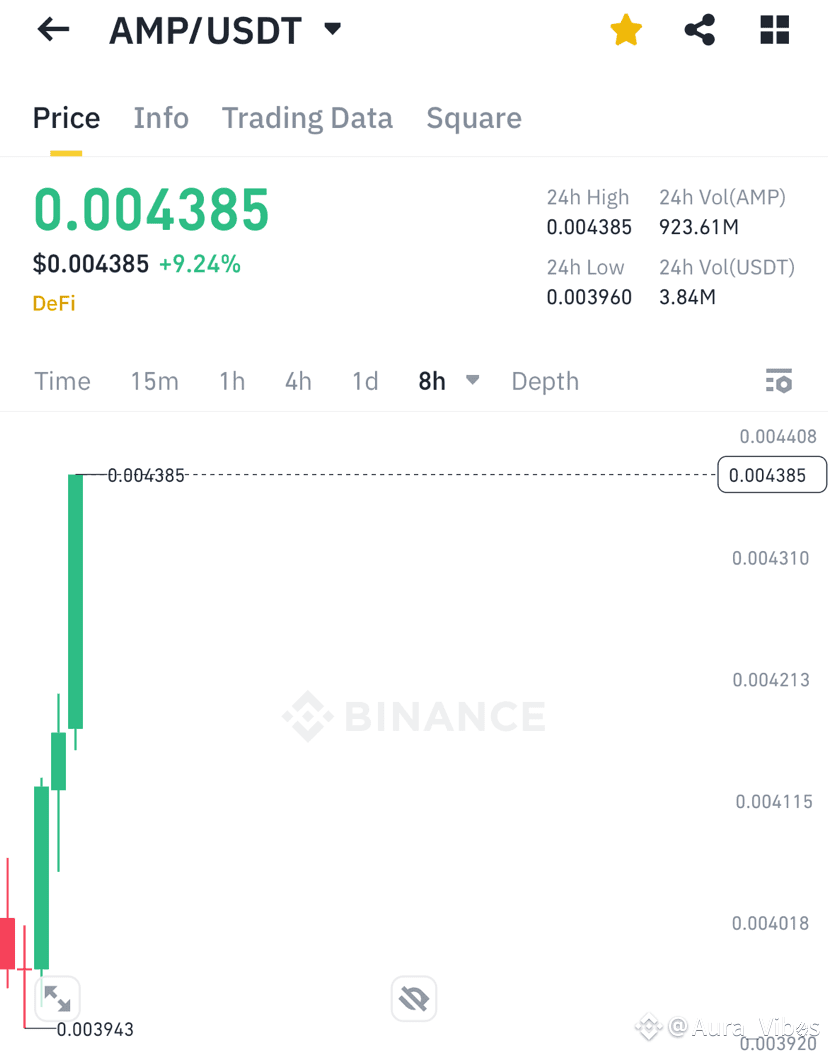Screen dimensions: 828x1052
Task: Switch to the Info tab
Action: click(161, 118)
